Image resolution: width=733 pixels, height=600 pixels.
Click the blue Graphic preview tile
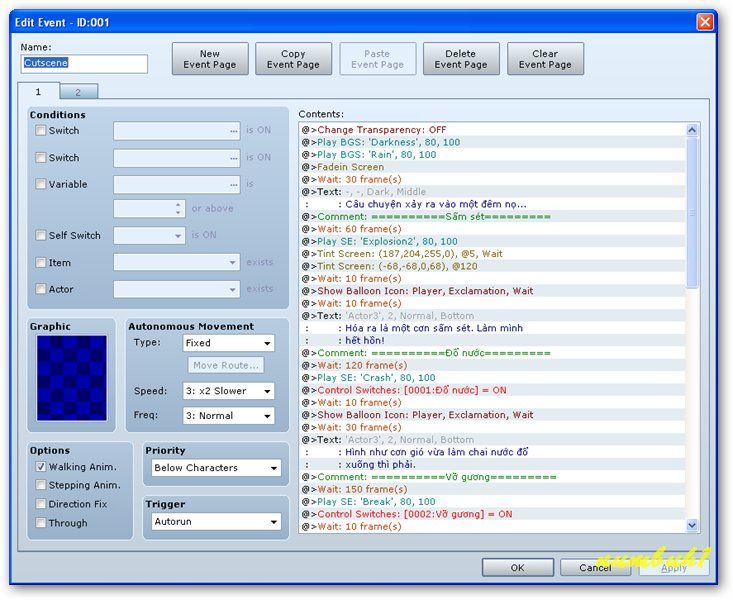point(72,378)
